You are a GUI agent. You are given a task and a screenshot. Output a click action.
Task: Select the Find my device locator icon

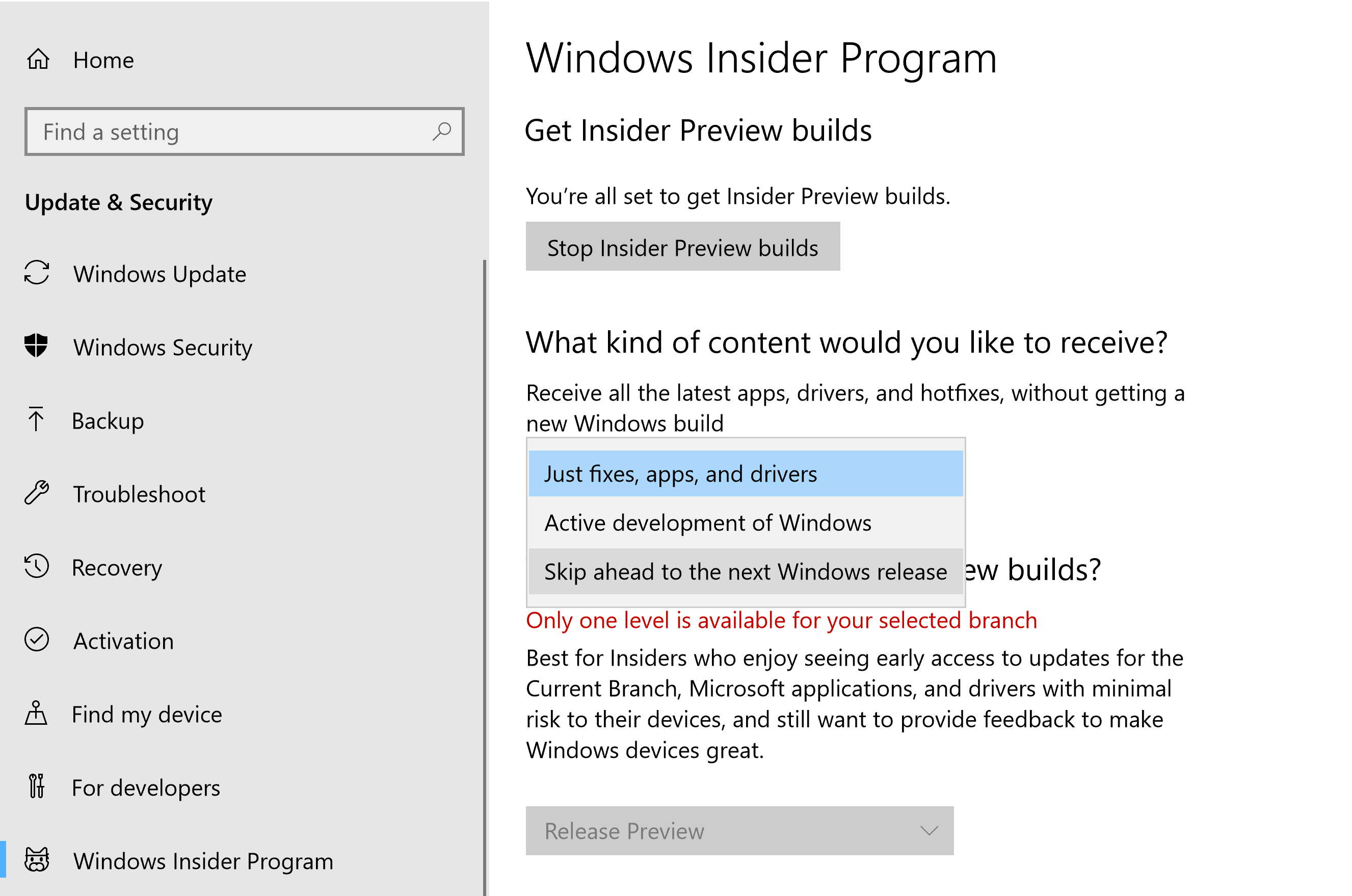tap(37, 714)
